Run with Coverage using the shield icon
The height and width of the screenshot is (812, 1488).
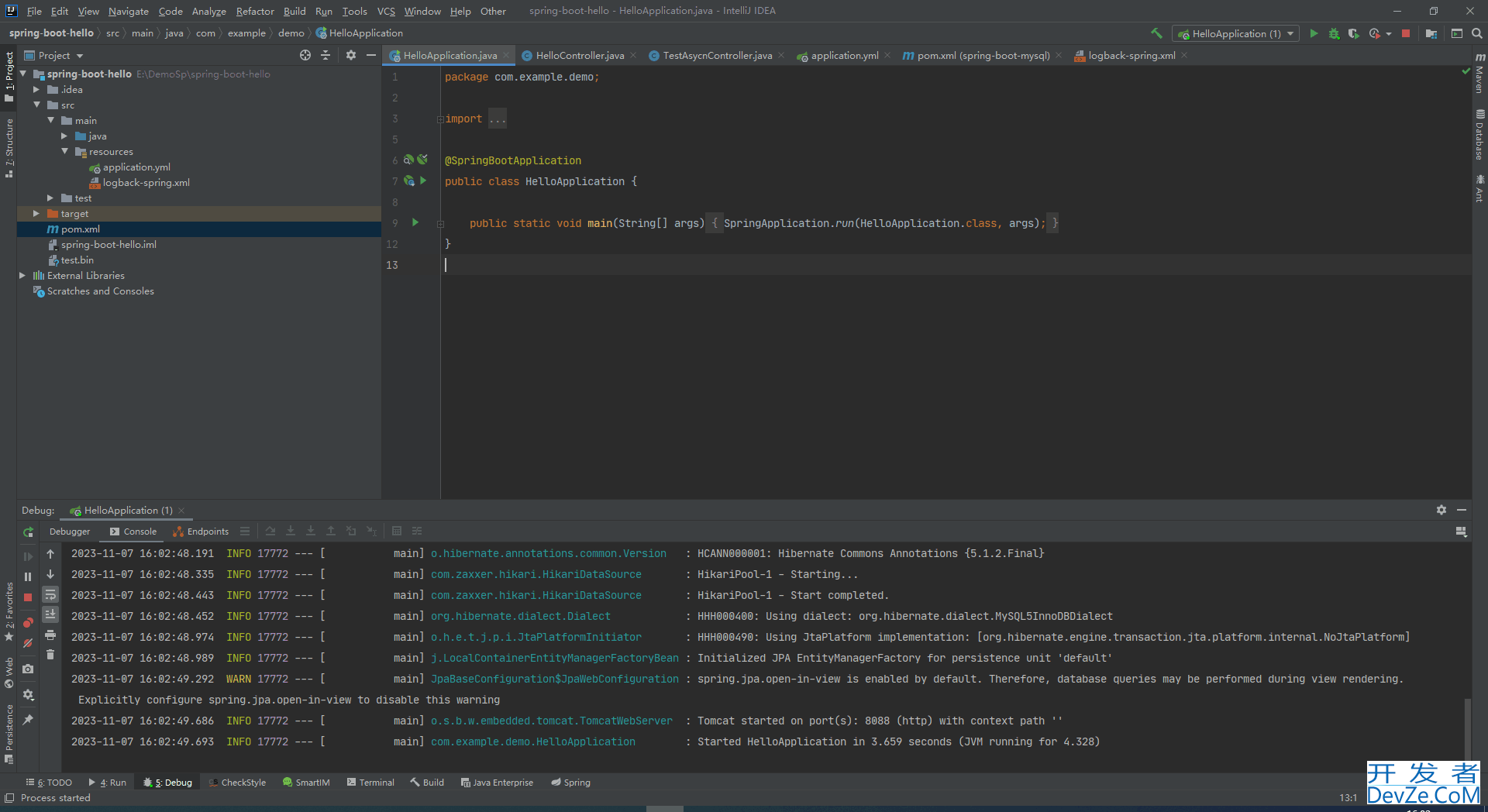coord(1353,33)
